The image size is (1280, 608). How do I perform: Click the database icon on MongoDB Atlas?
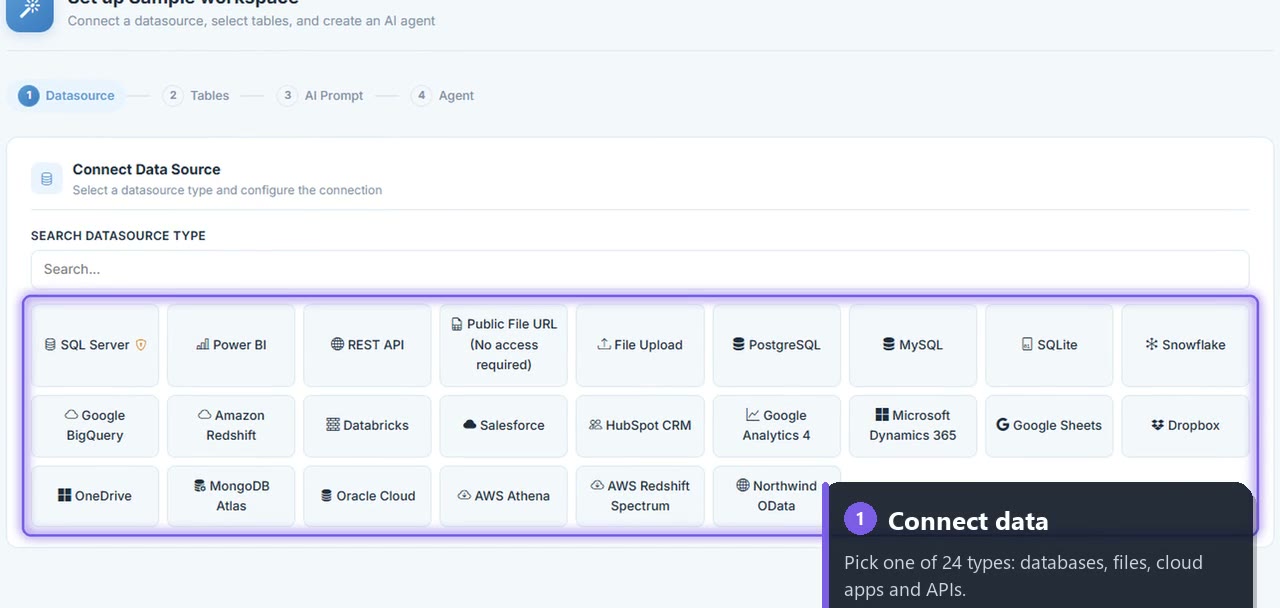(x=200, y=485)
